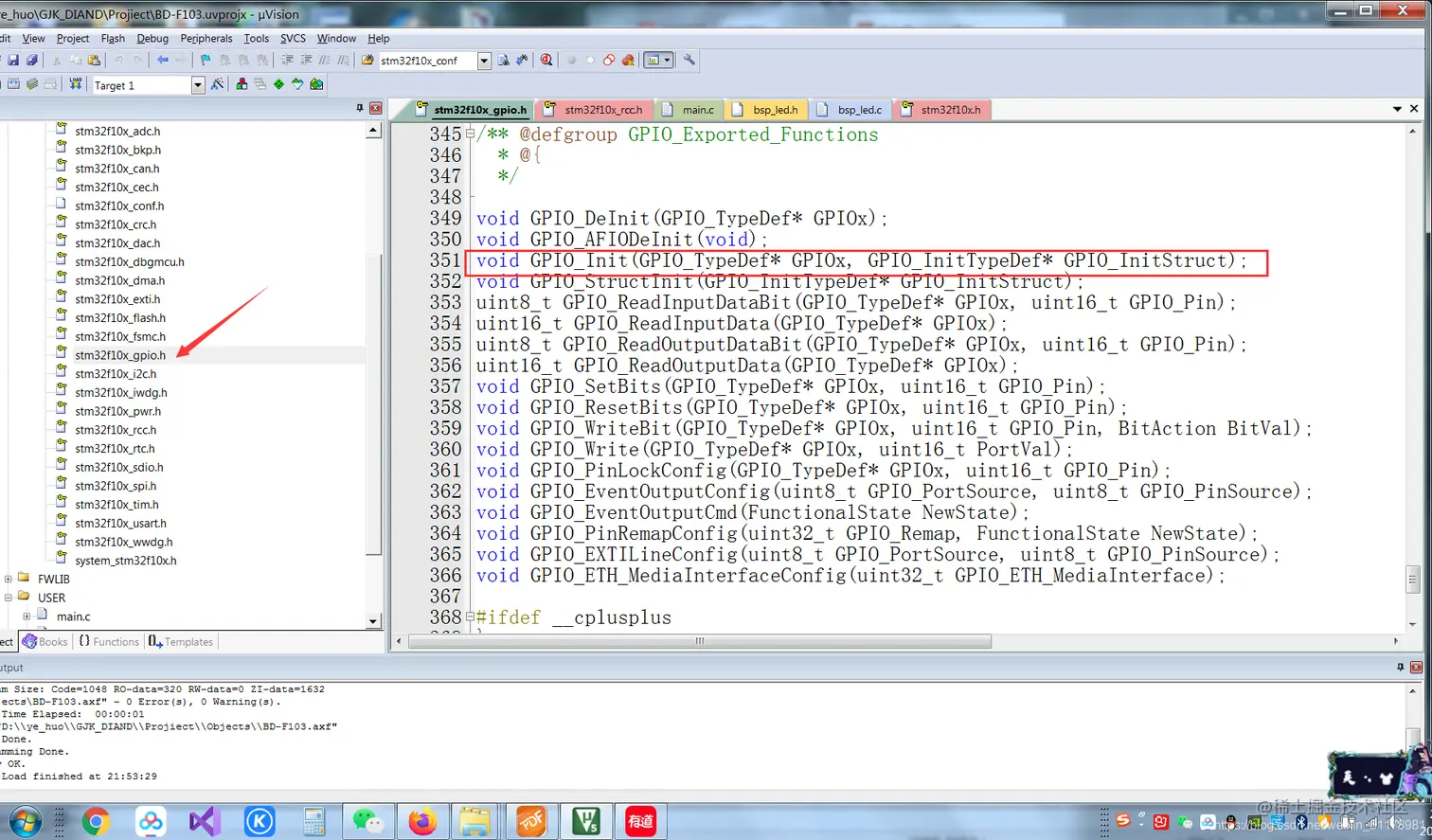Click the Disable All Breakpoints icon
Image resolution: width=1432 pixels, height=840 pixels.
pyautogui.click(x=609, y=60)
